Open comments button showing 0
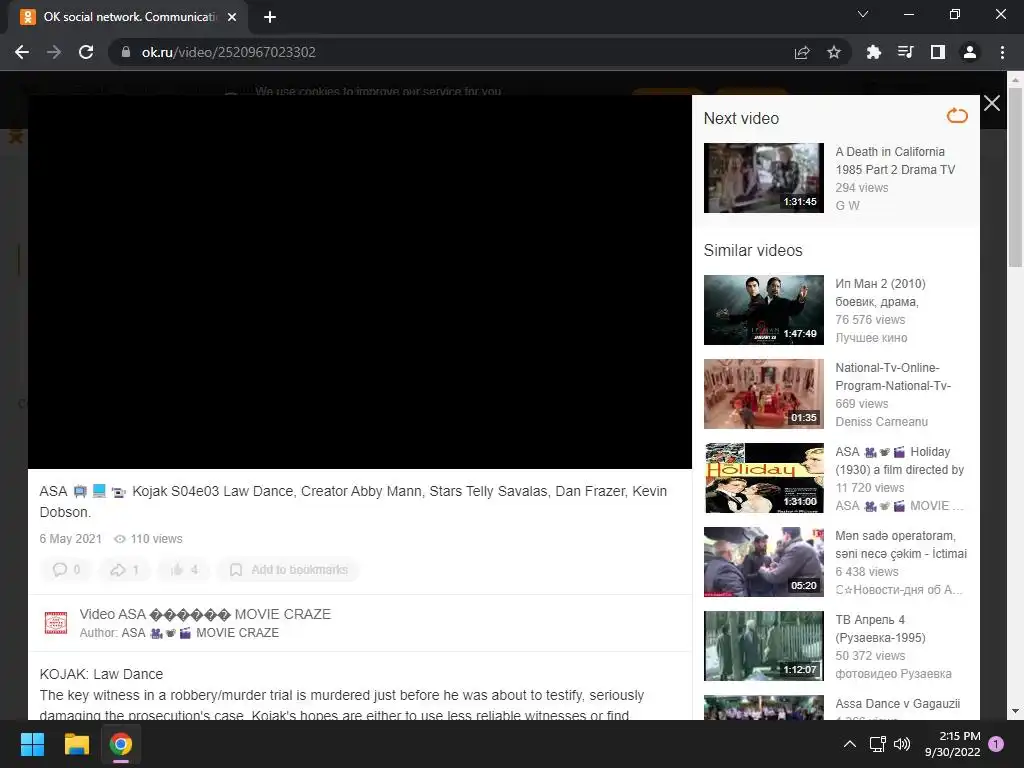Image resolution: width=1024 pixels, height=768 pixels. click(x=67, y=569)
